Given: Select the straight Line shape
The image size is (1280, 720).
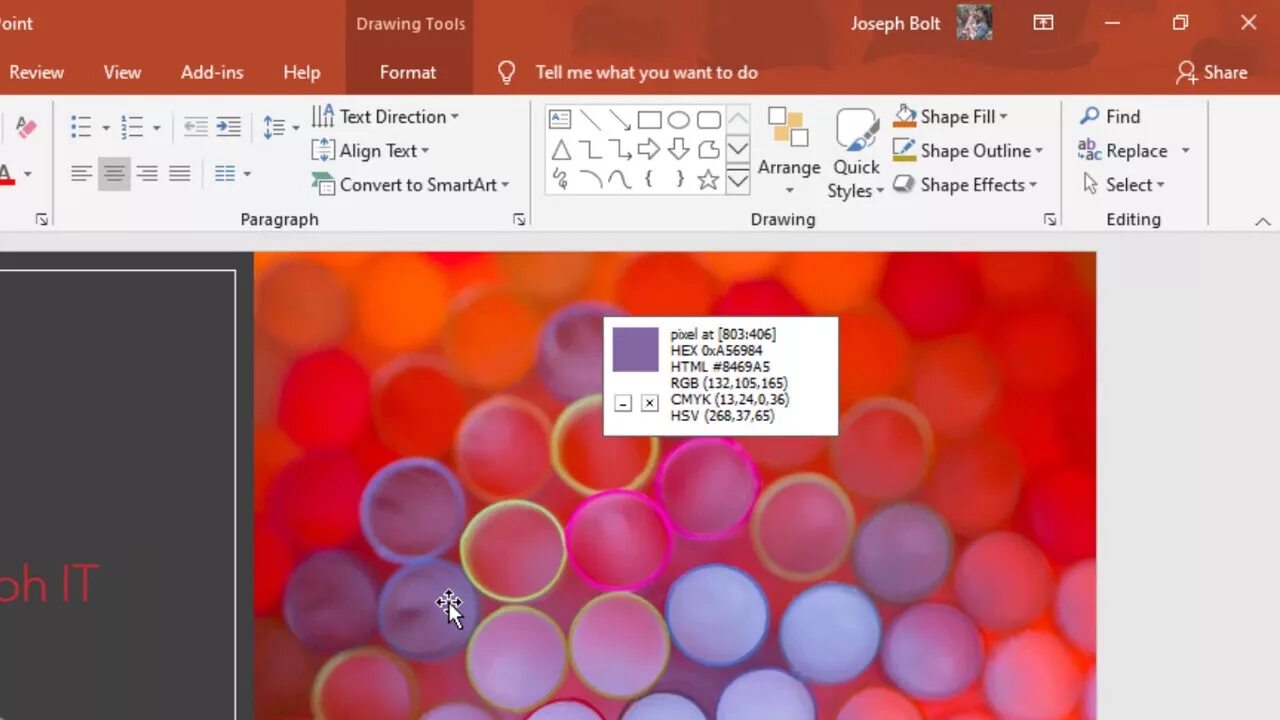Looking at the screenshot, I should click(590, 120).
